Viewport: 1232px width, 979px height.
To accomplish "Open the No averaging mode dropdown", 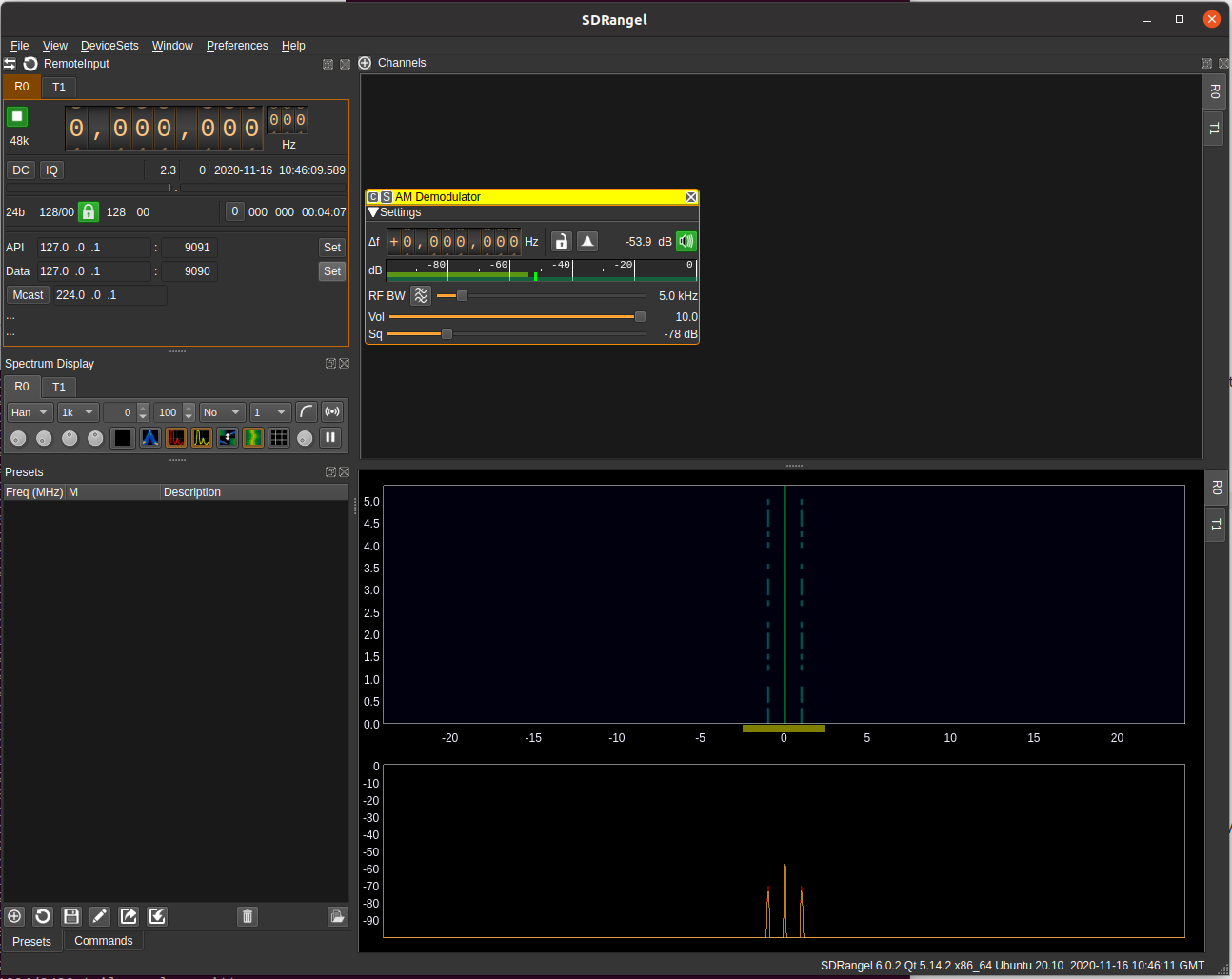I will [221, 412].
